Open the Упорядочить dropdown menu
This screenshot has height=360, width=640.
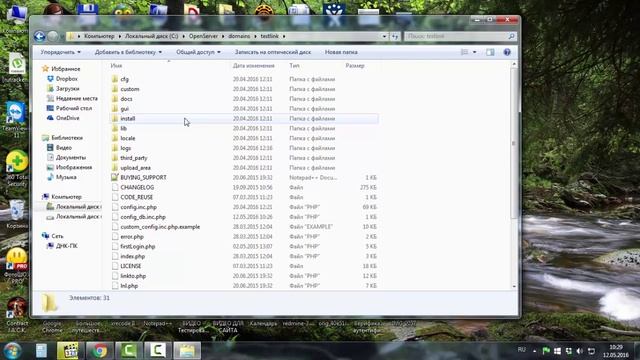[60, 52]
